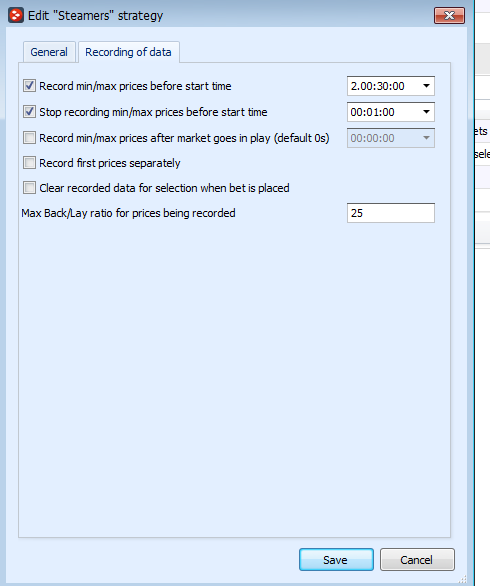Save the strategy settings
Image resolution: width=490 pixels, height=586 pixels.
(x=336, y=559)
